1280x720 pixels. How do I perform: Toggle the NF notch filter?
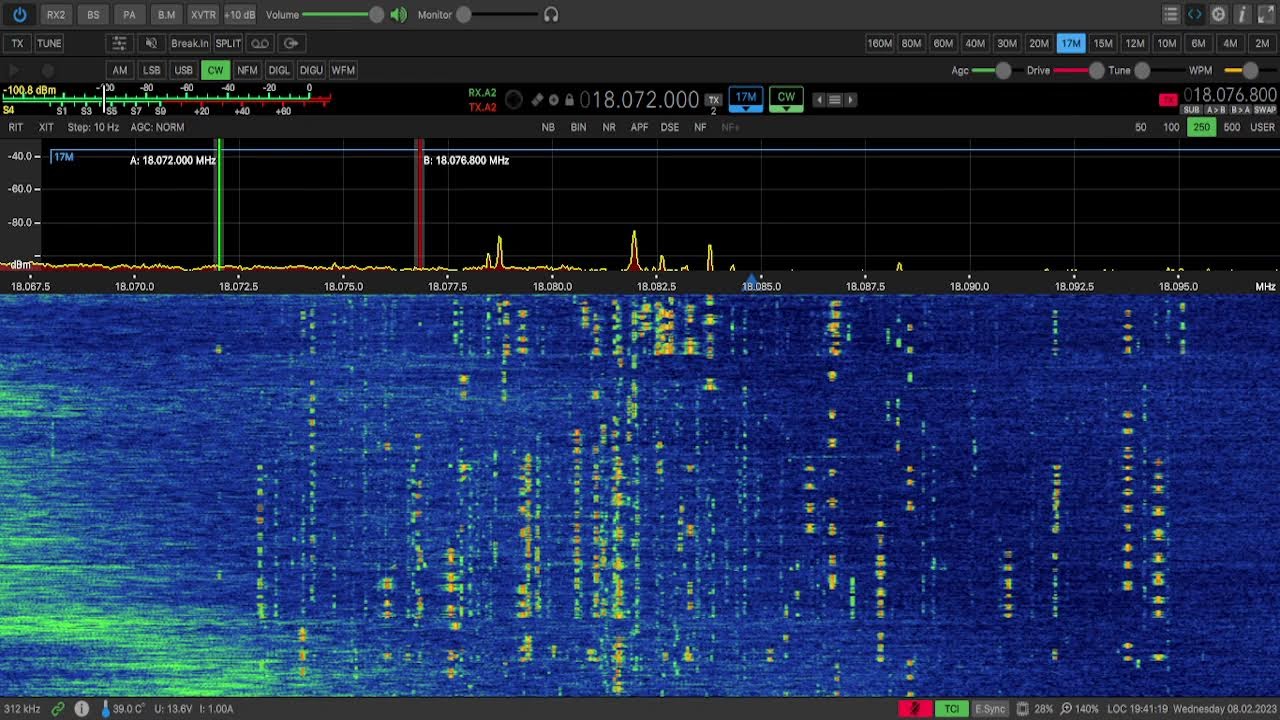point(700,128)
